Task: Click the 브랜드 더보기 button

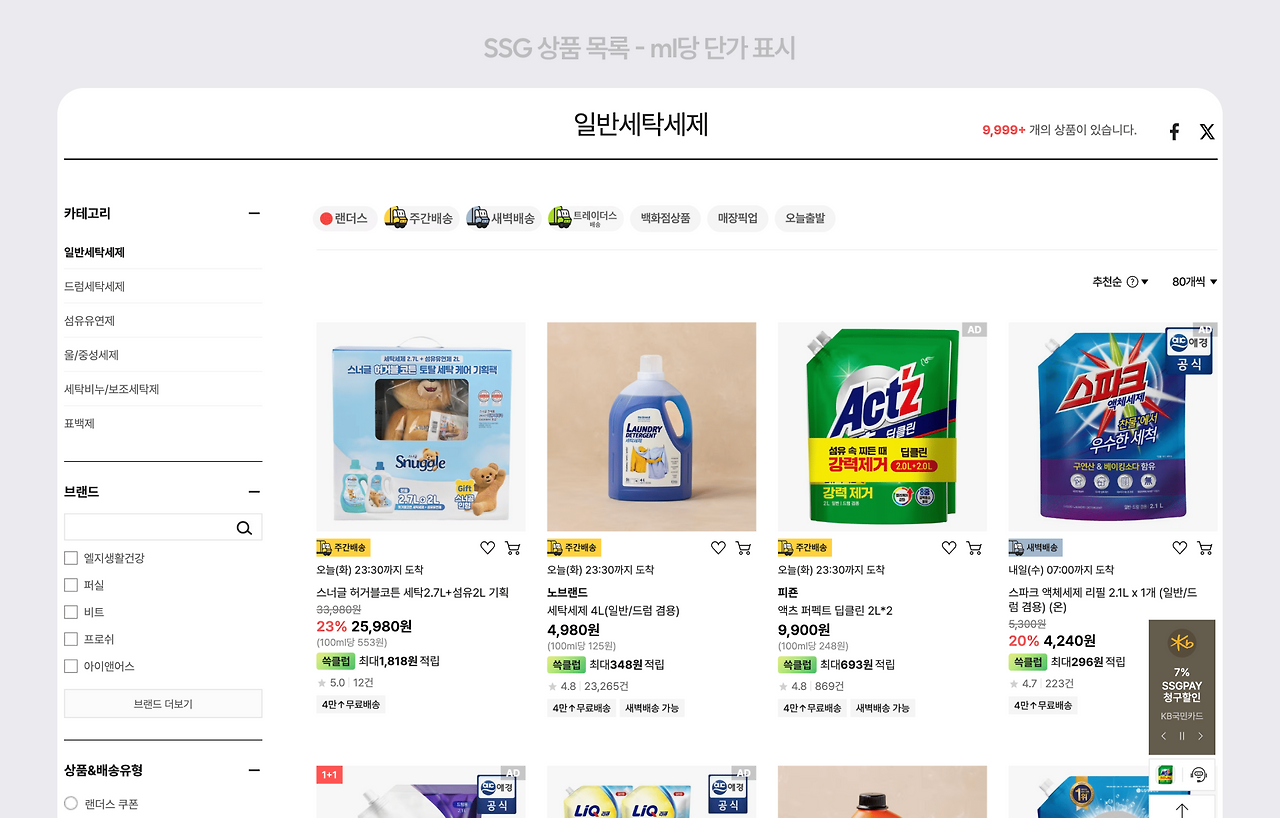Action: point(163,704)
